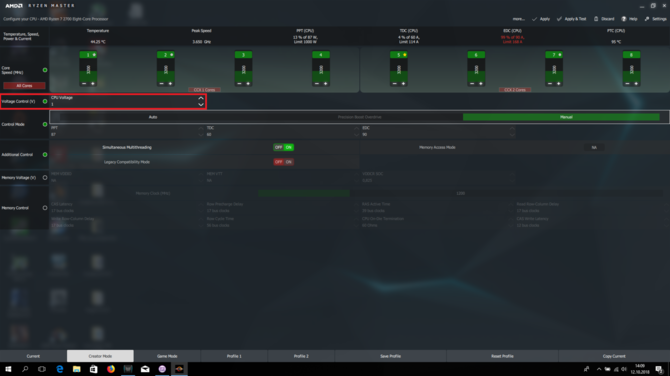Toggle the Additional Control enable indicator

pos(45,155)
